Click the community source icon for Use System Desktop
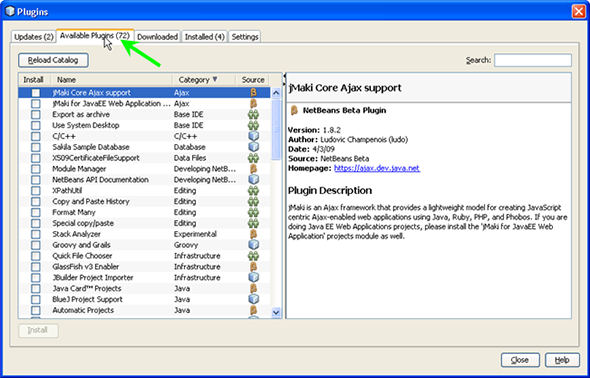Viewport: 590px width, 378px height. click(x=253, y=125)
